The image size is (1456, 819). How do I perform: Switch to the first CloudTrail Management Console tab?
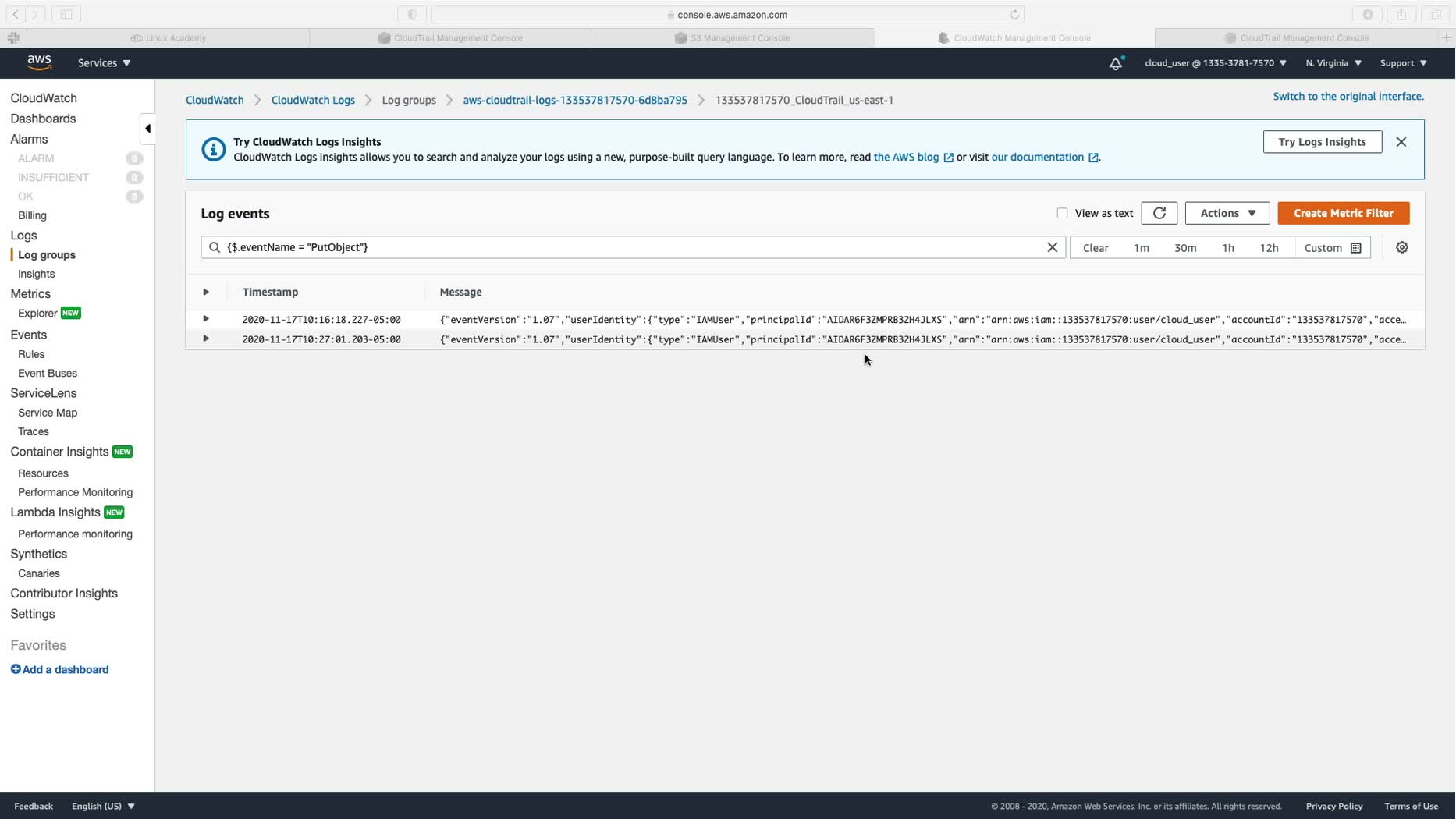pyautogui.click(x=450, y=37)
